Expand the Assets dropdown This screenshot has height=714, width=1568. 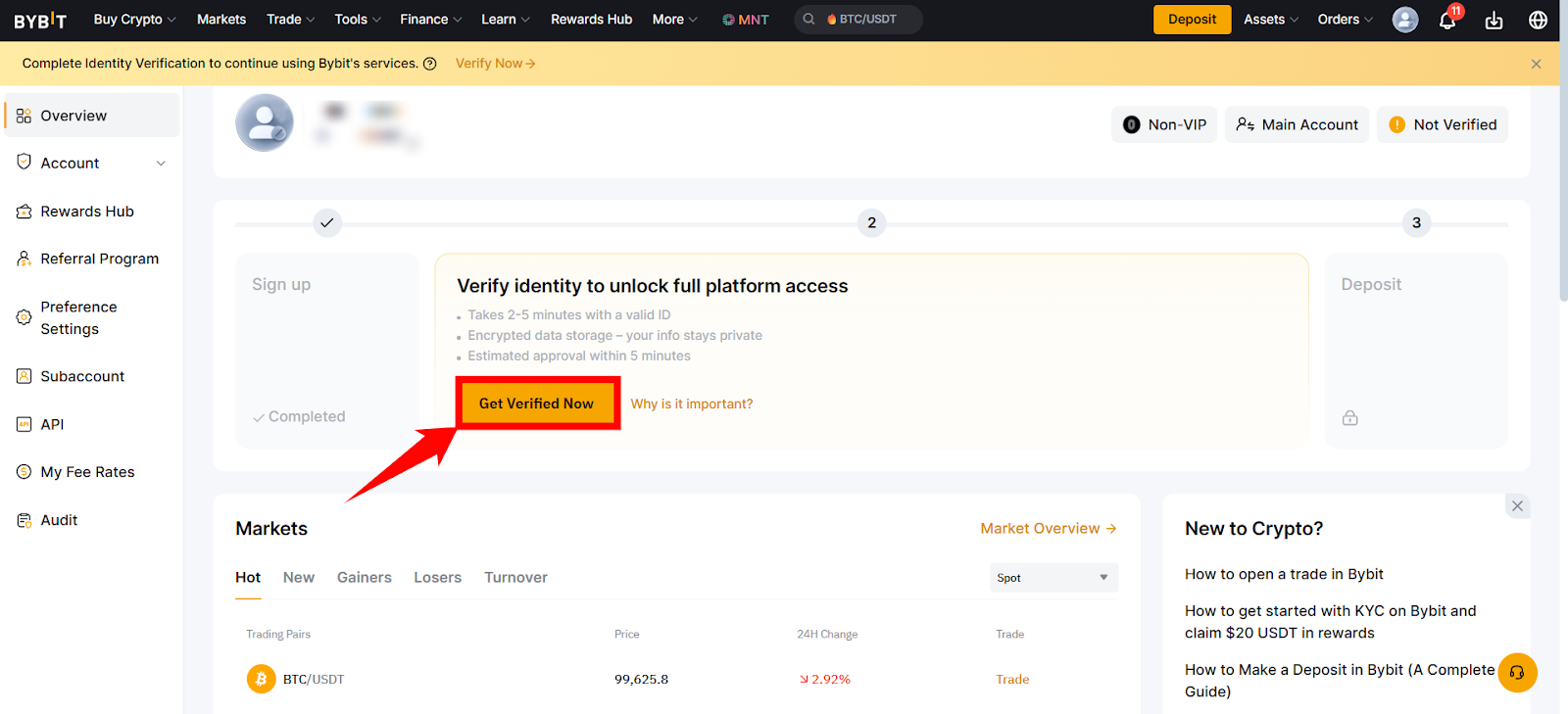pyautogui.click(x=1271, y=20)
